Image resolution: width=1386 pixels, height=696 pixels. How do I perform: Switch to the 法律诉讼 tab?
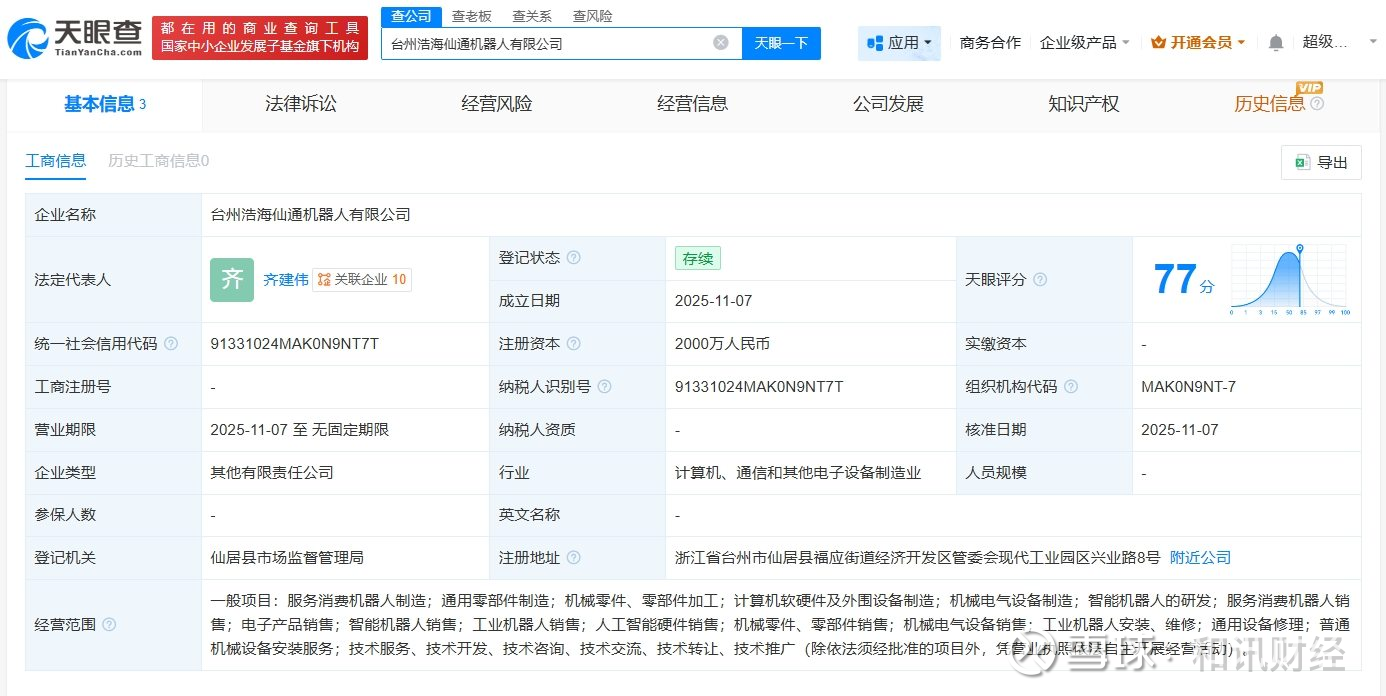(300, 104)
